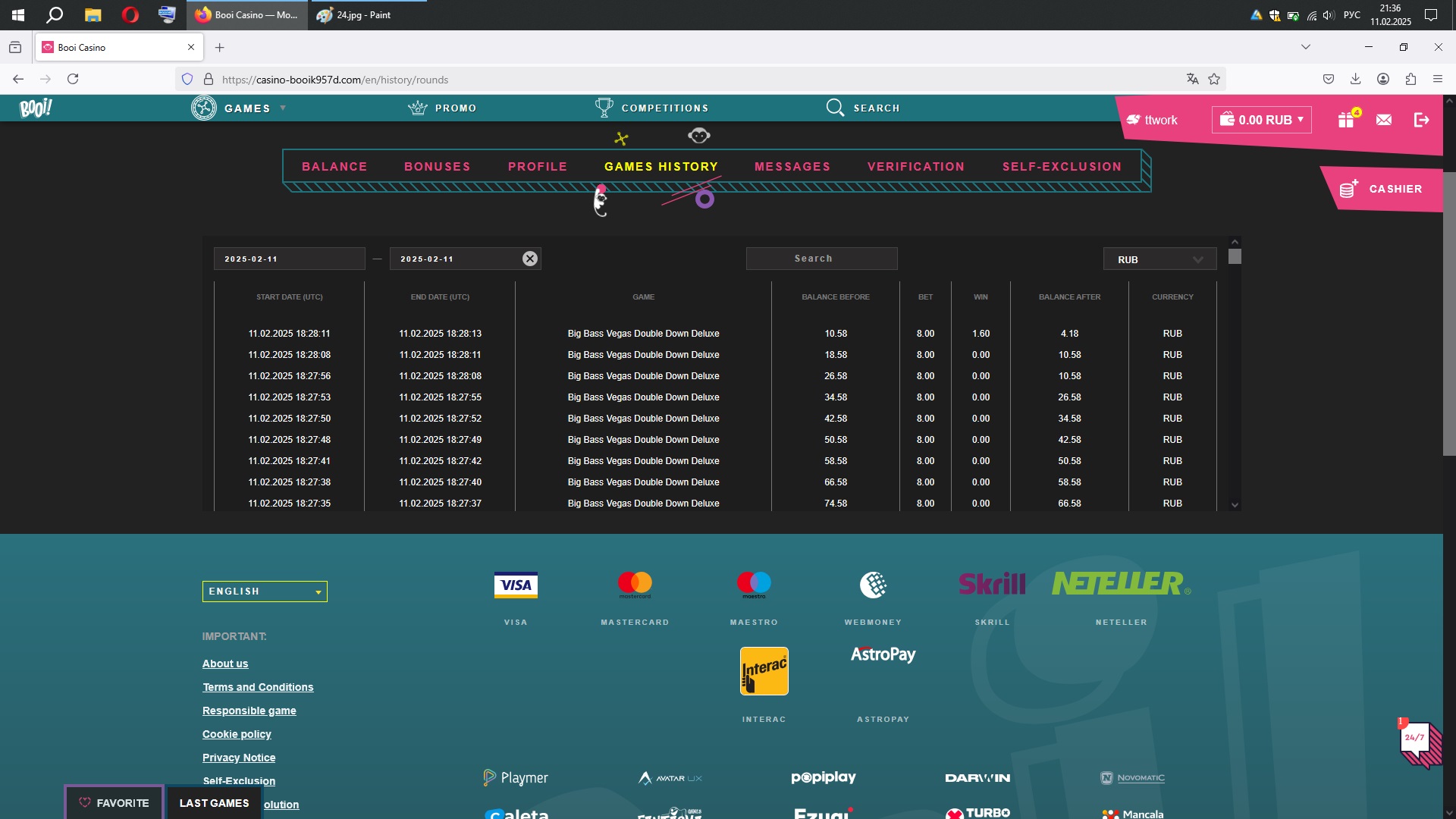Click the browser address bar URL

335,80
